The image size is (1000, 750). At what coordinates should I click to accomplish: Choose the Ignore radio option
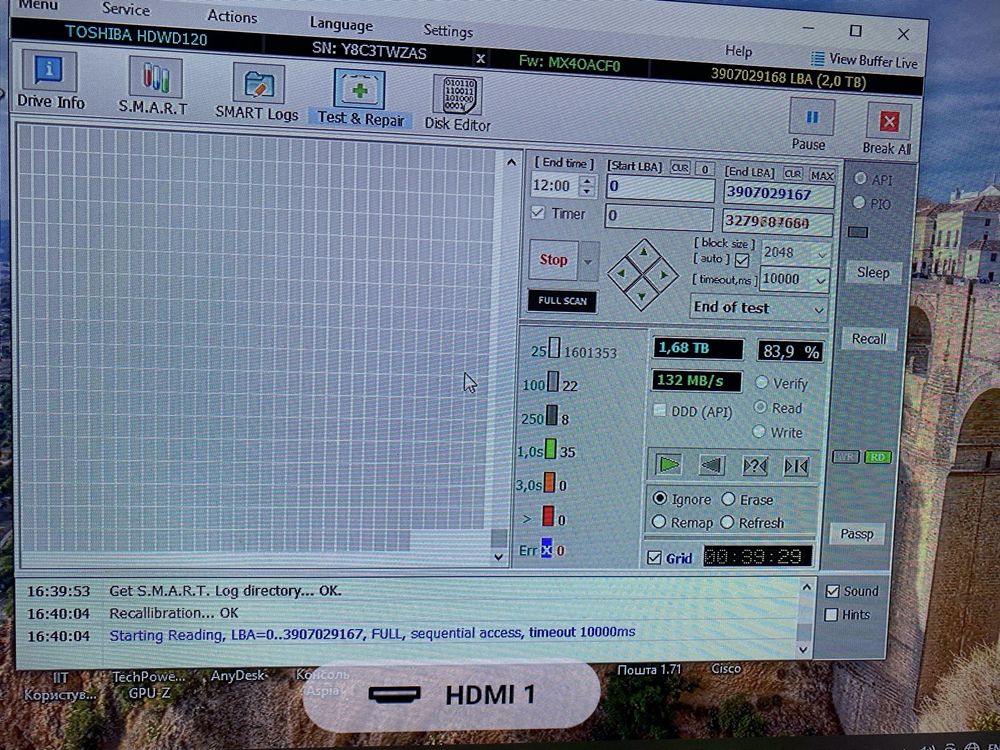tap(659, 498)
